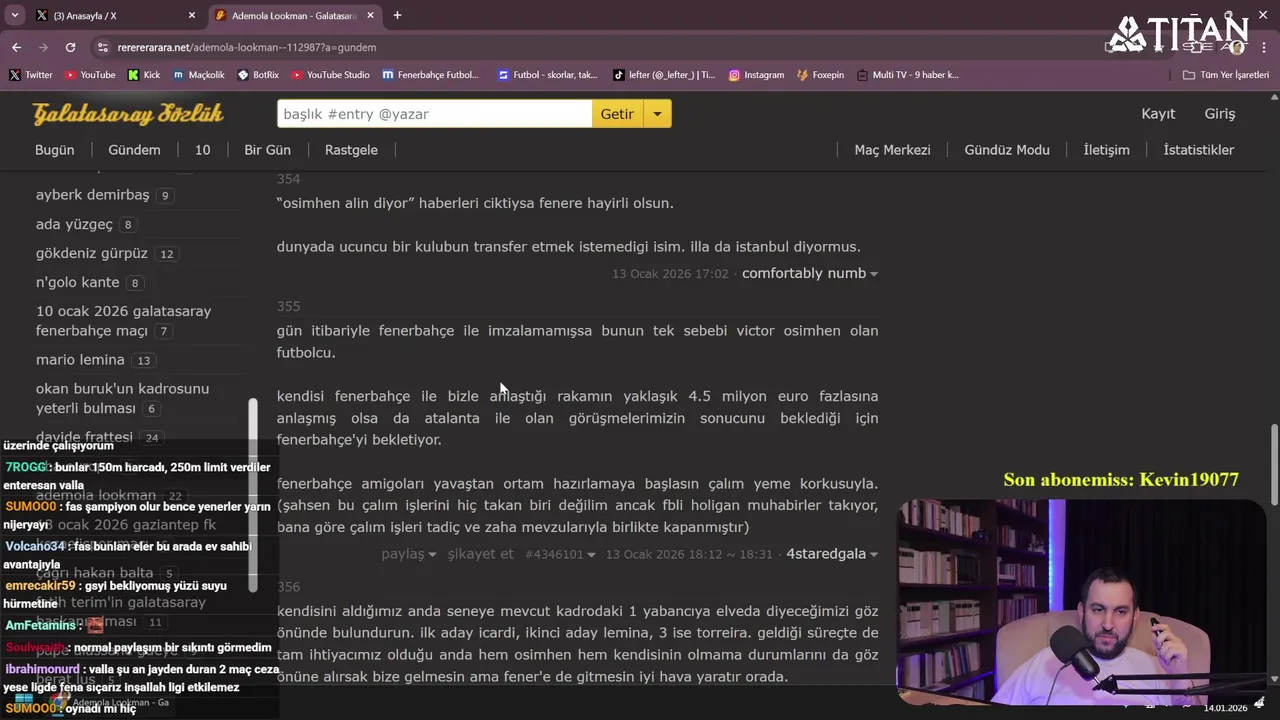Open the BotRix bookmark

258,75
